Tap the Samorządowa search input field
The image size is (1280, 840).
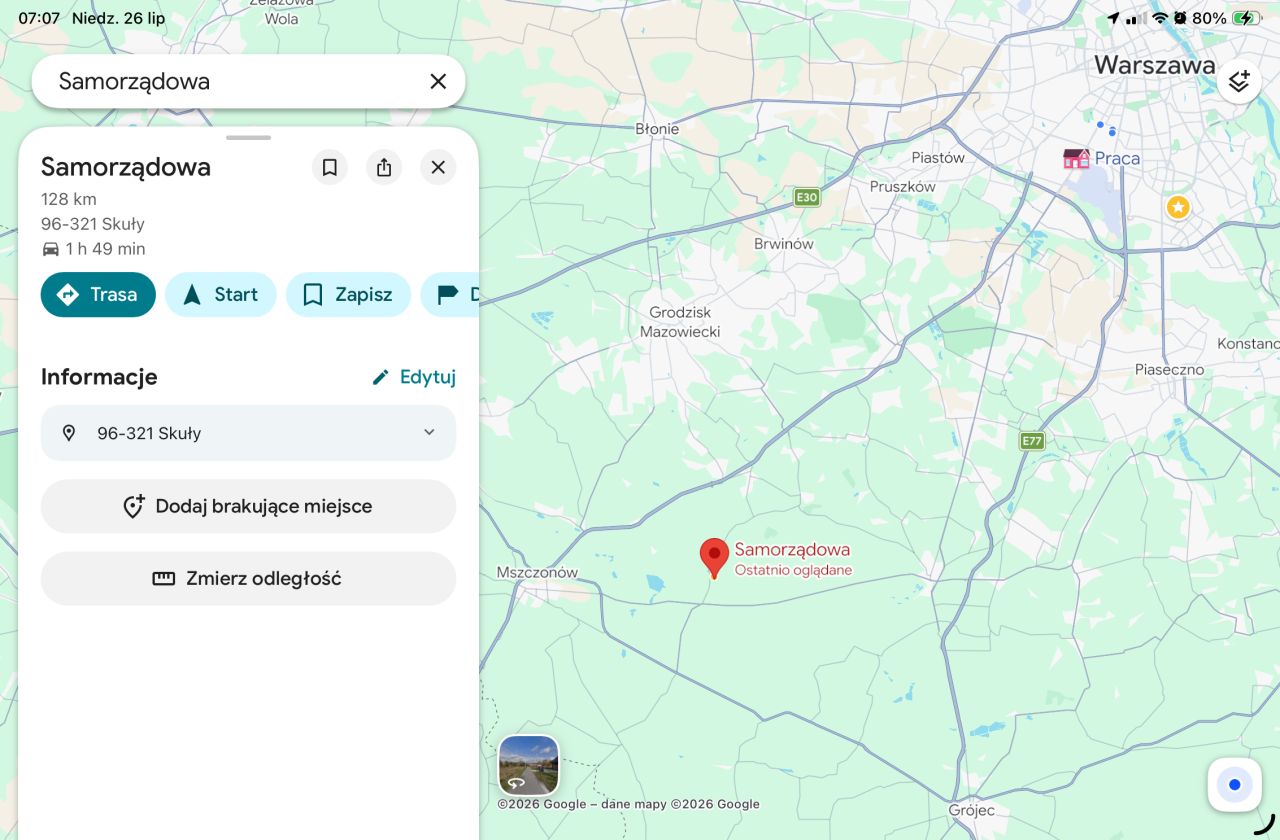[x=248, y=81]
